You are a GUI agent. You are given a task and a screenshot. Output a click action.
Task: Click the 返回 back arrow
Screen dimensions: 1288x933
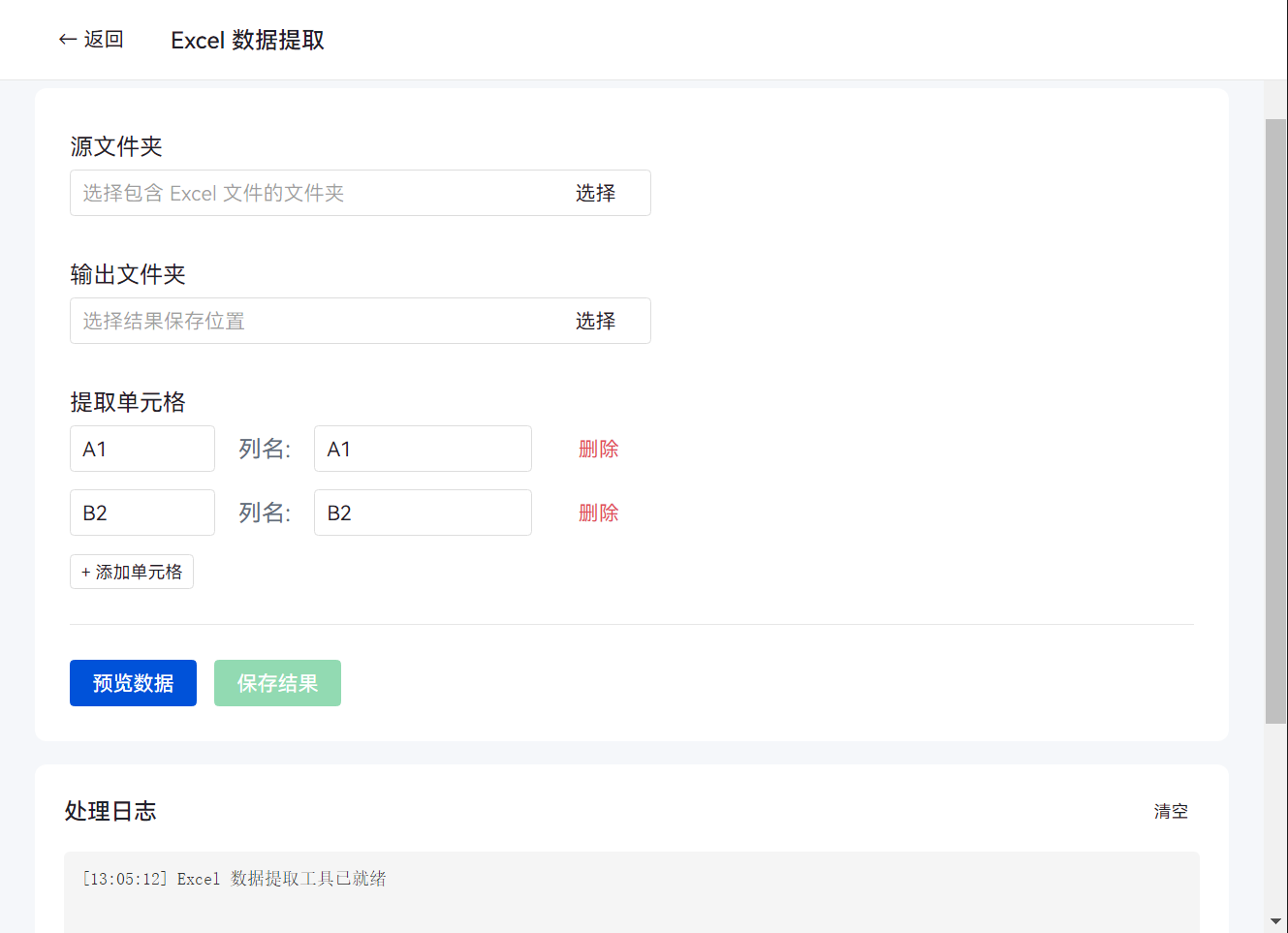(x=90, y=40)
